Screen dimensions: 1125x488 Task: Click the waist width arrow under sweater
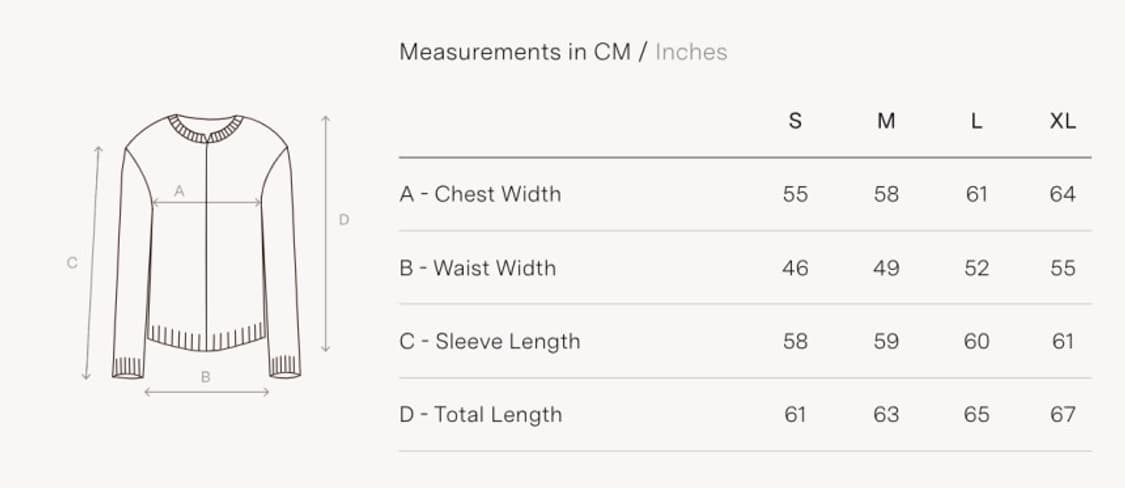point(206,392)
